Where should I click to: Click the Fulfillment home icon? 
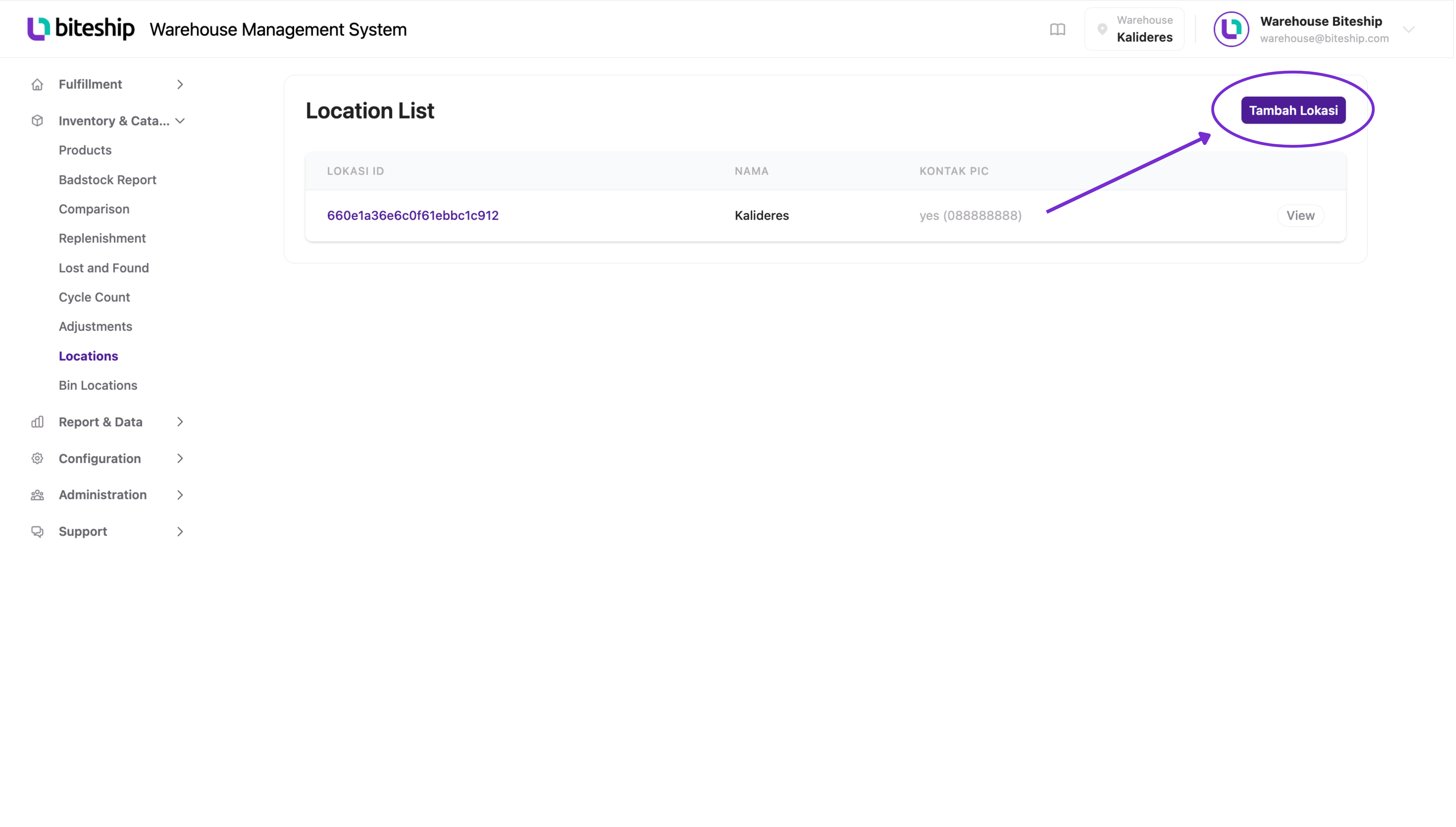click(x=38, y=85)
